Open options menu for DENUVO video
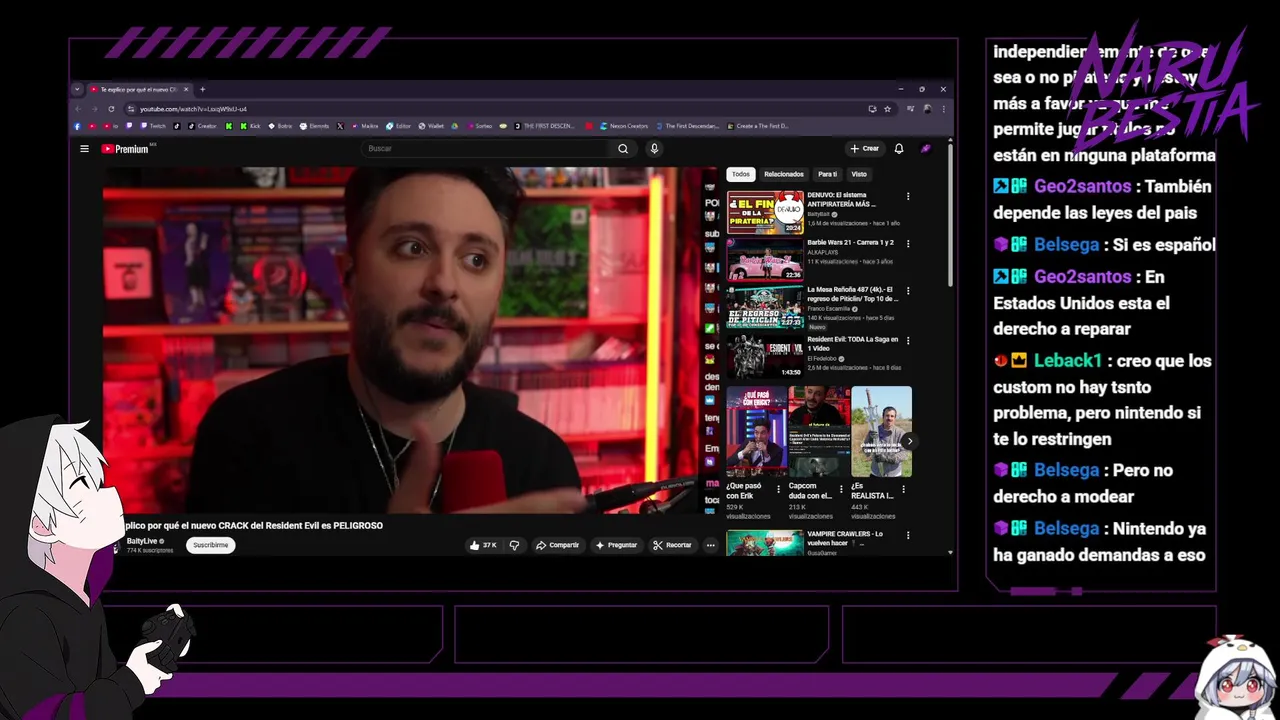This screenshot has height=720, width=1280. 908,196
